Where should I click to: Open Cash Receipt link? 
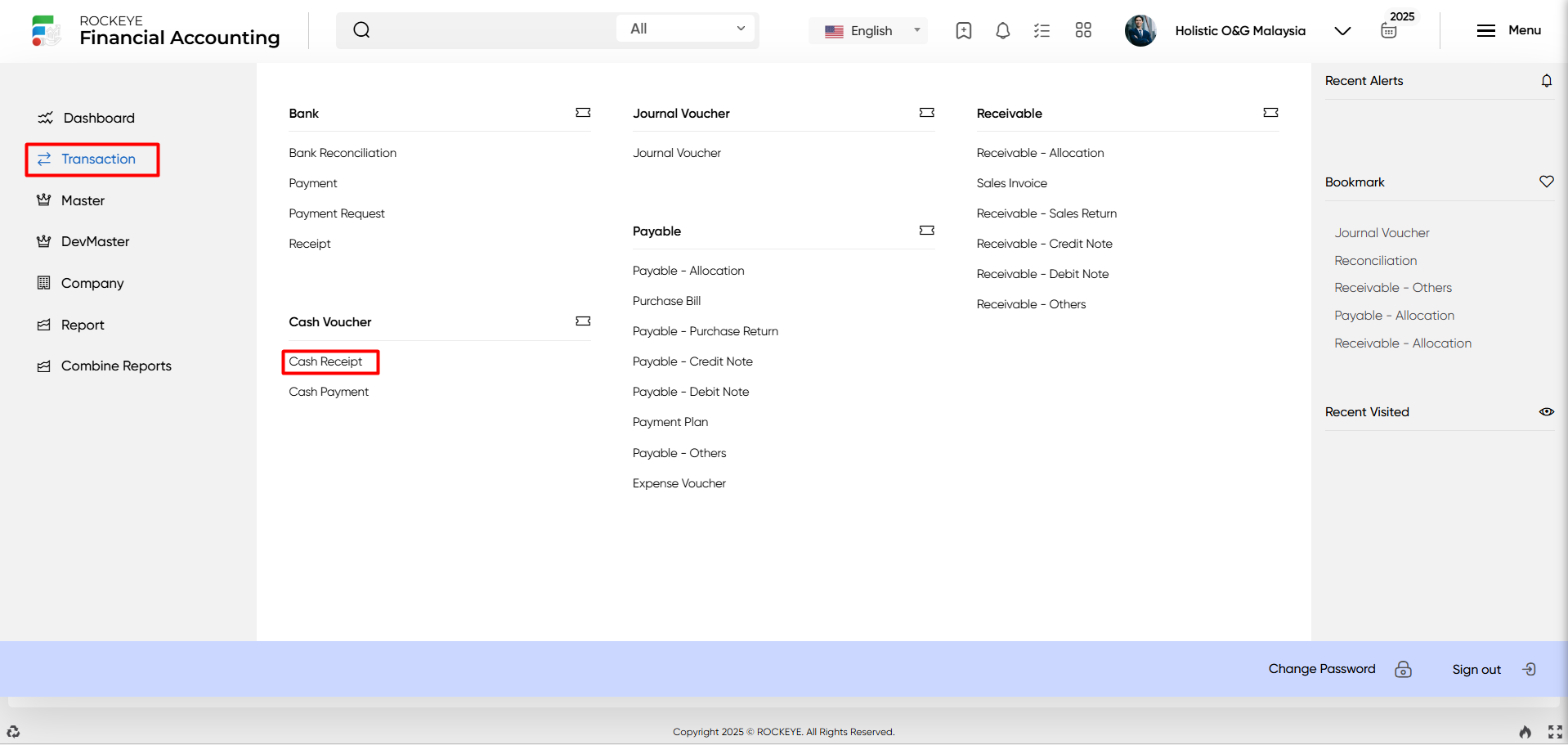pyautogui.click(x=325, y=361)
